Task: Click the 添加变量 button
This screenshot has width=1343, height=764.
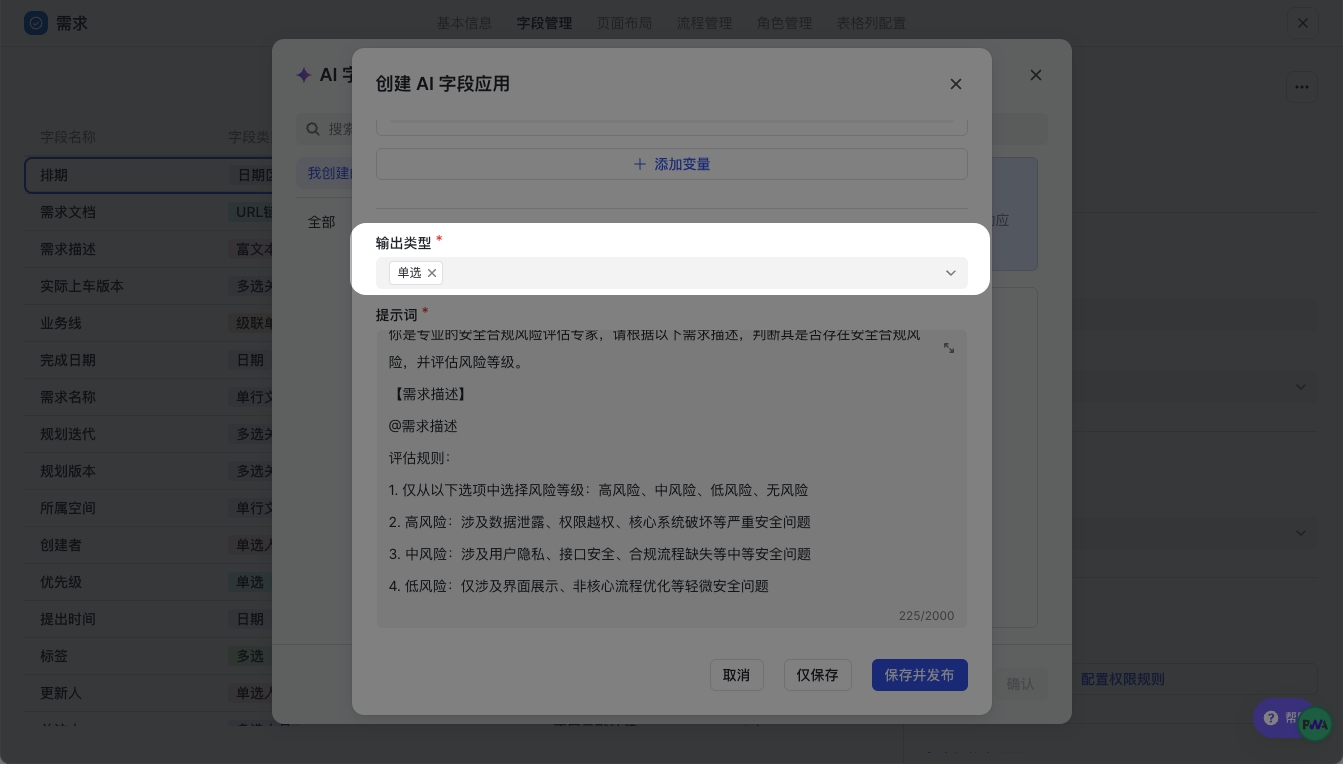Action: 672,164
